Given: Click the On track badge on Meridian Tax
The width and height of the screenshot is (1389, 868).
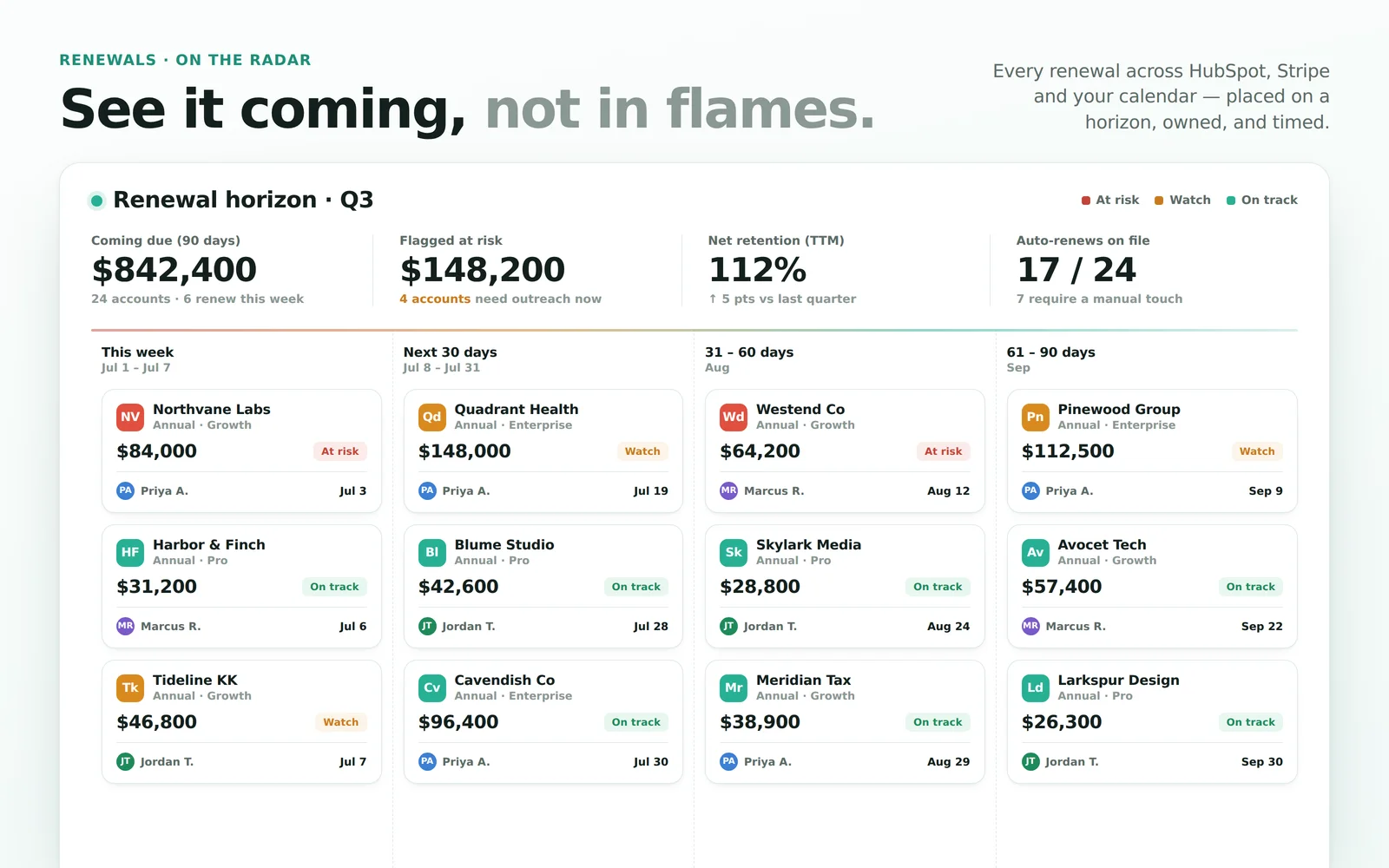Looking at the screenshot, I should [x=938, y=722].
